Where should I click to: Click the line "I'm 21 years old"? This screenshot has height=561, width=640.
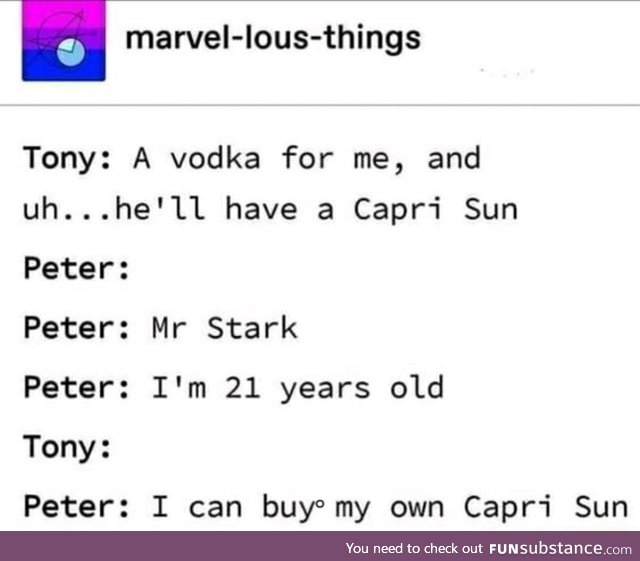[298, 387]
